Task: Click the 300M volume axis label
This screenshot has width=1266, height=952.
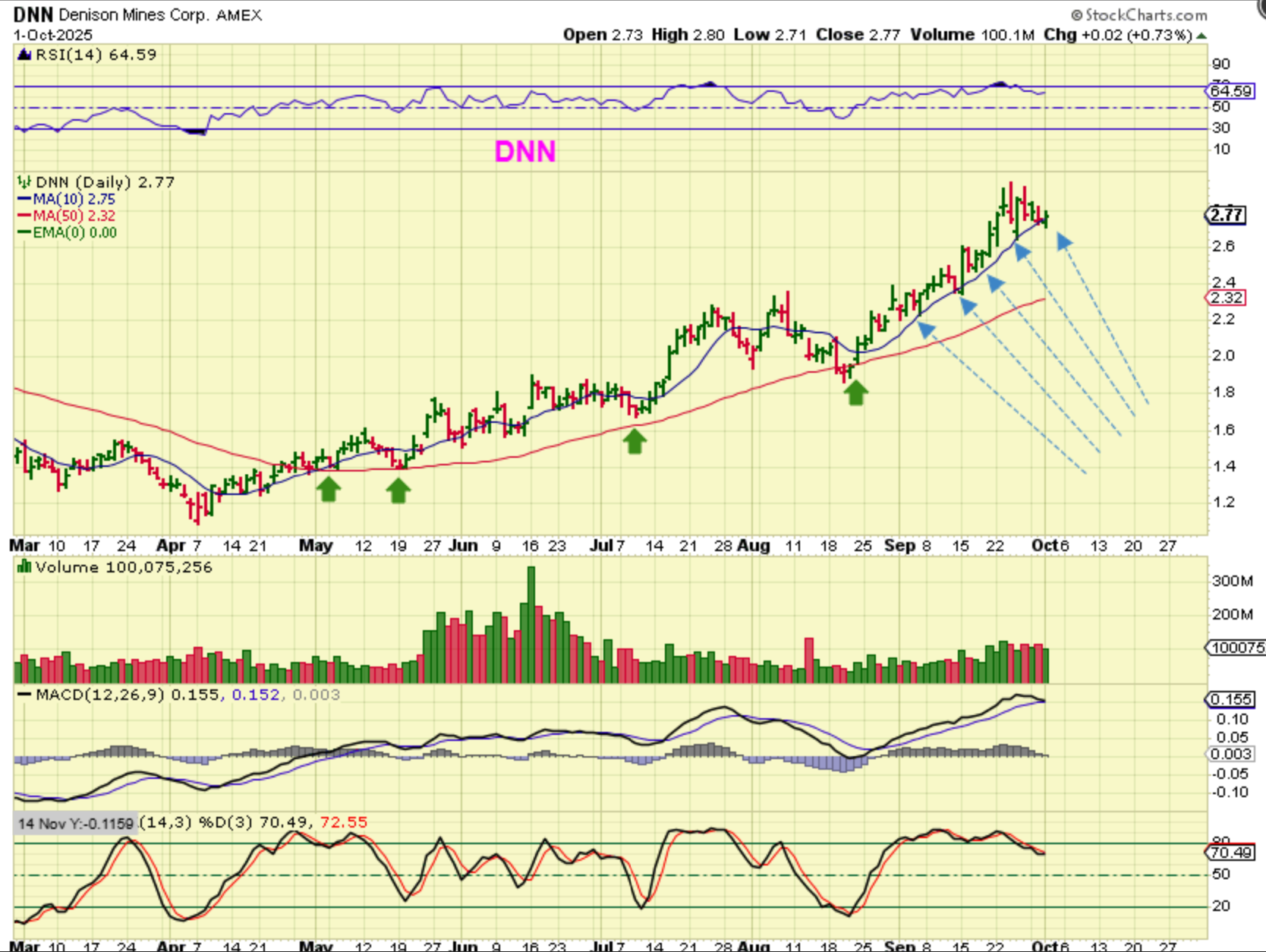Action: [1233, 581]
